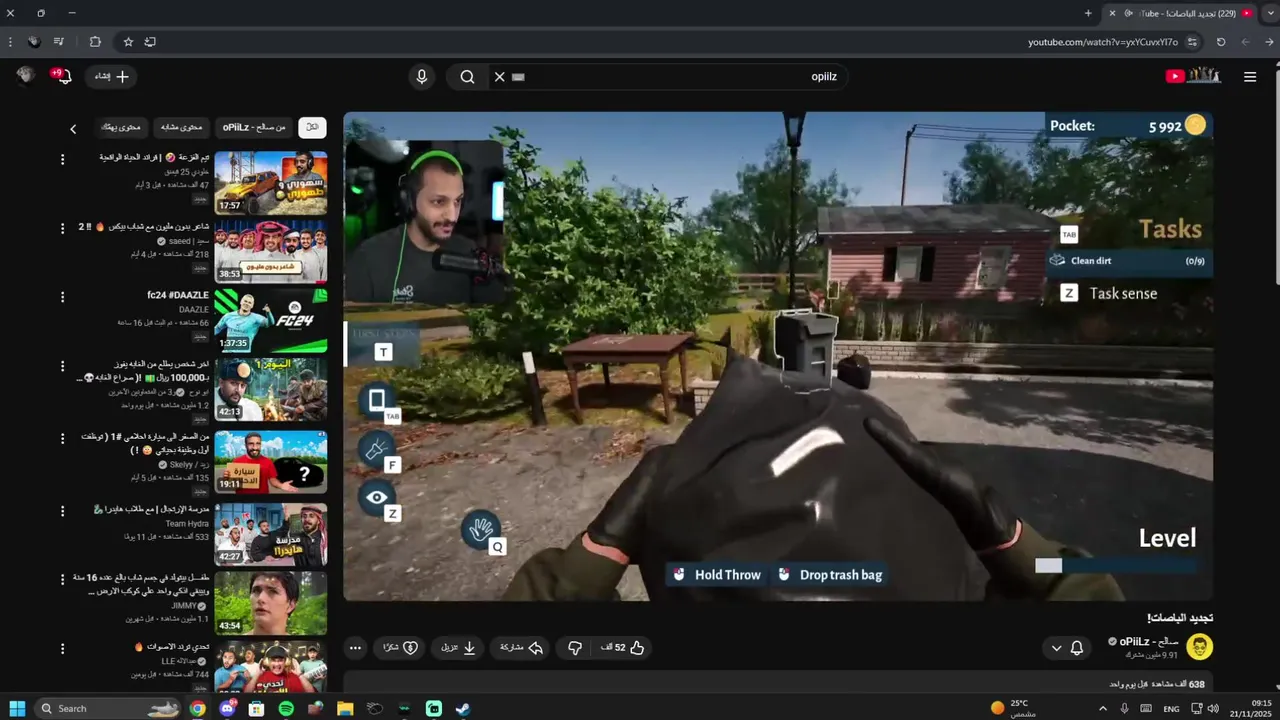
Task: Open the 19:11 car video thumbnail
Action: (270, 462)
